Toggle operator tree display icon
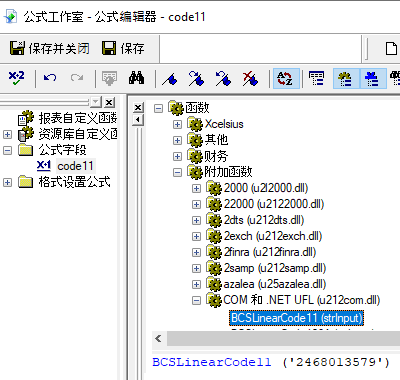Screen dimensions: 400x380 click(373, 79)
